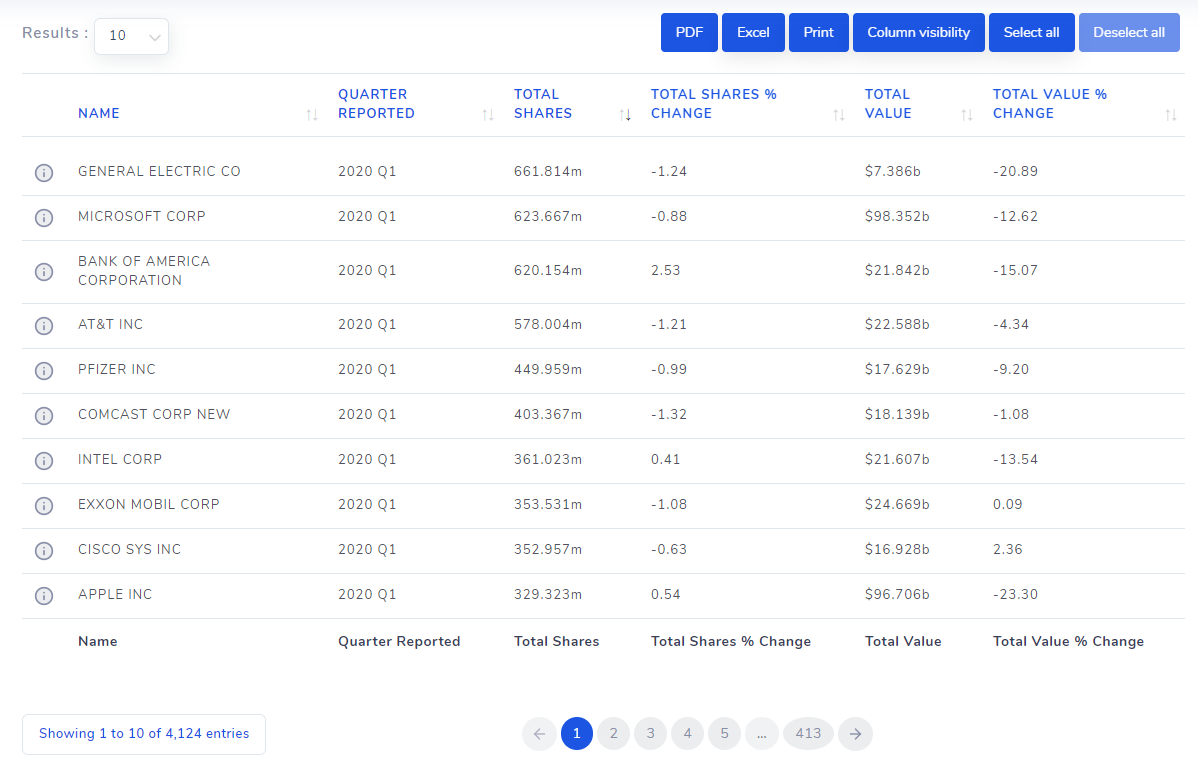This screenshot has height=772, width=1198.
Task: Click value change -23.30
Action: point(1015,595)
